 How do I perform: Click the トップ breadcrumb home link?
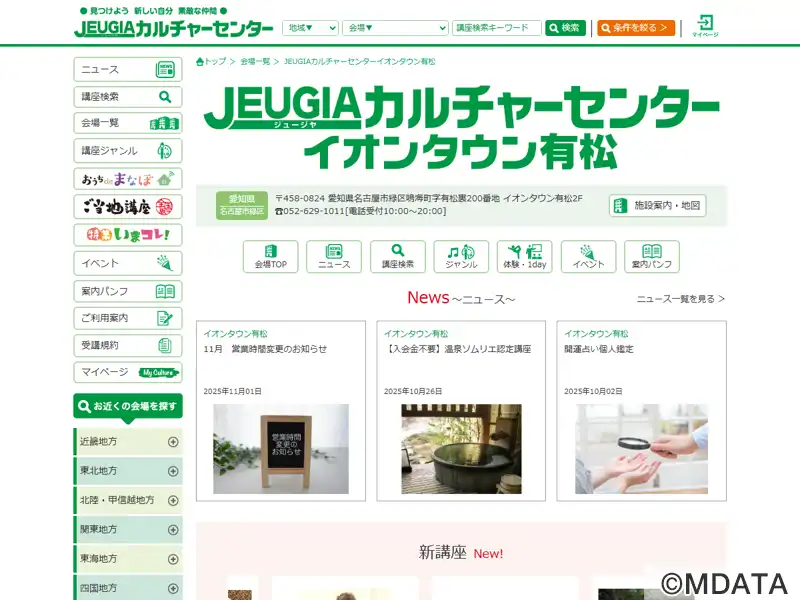point(211,62)
